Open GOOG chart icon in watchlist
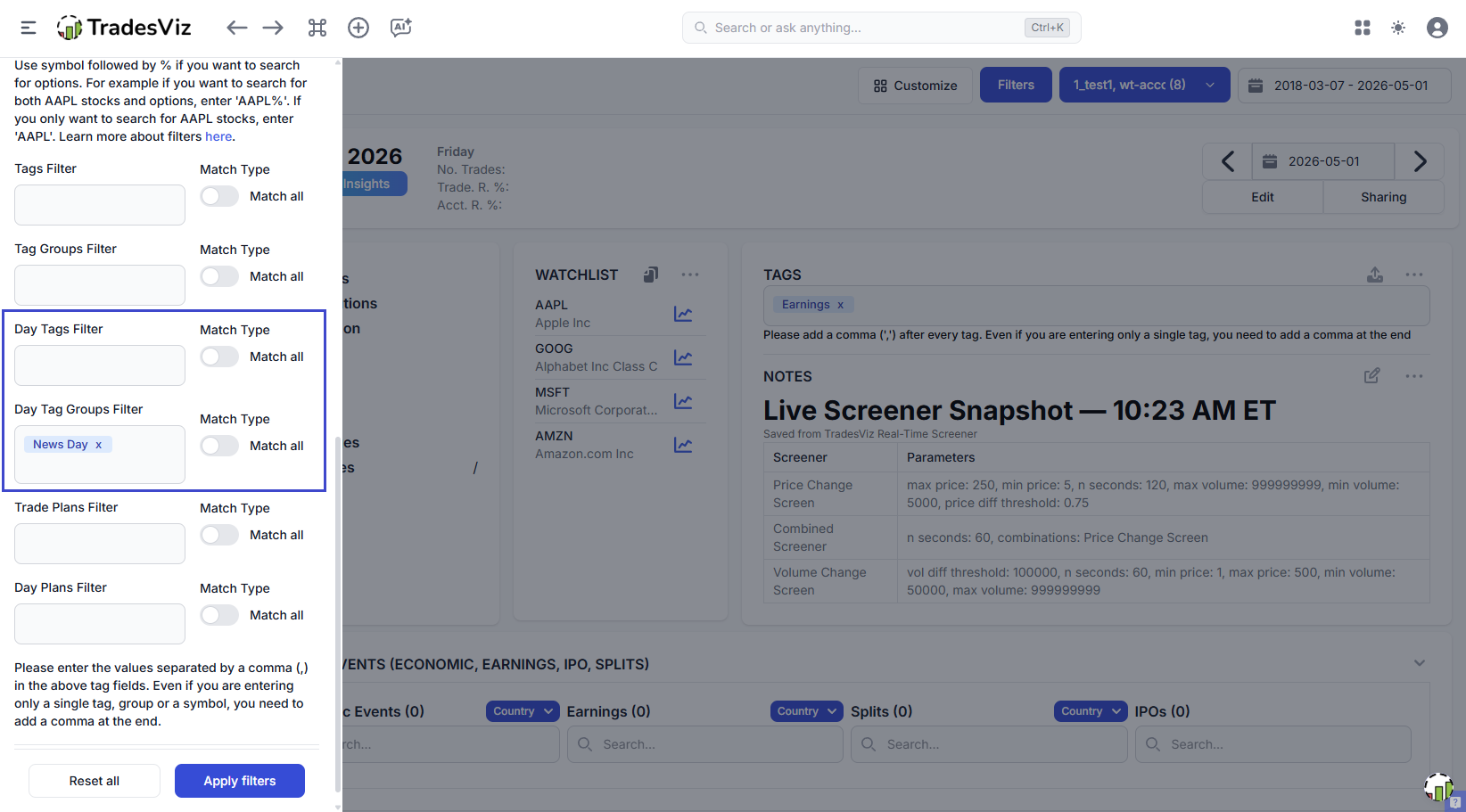Viewport: 1466px width, 812px height. coord(683,357)
